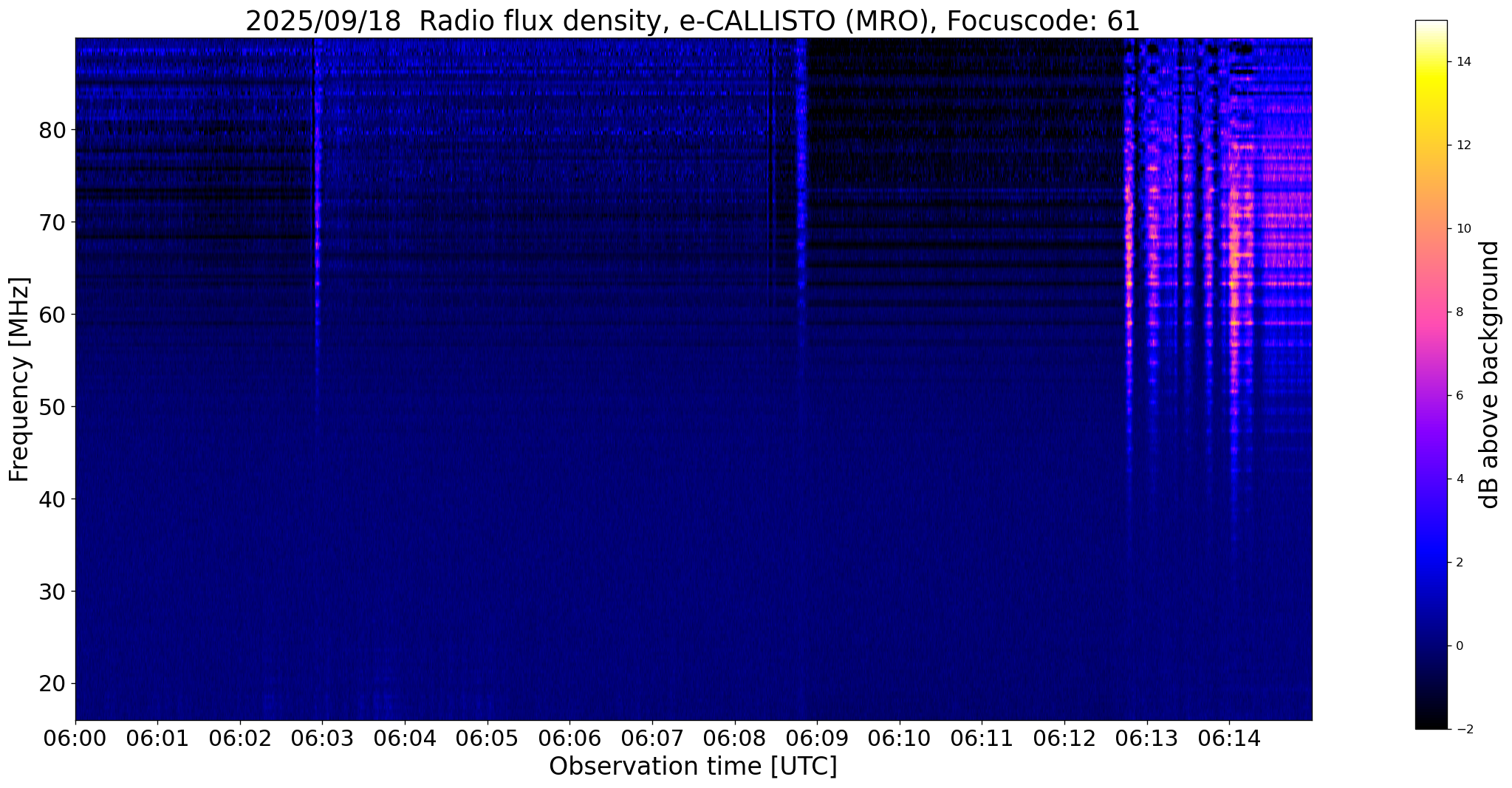Click the 06:03 time tick label
Viewport: 1512px width, 788px height.
(x=322, y=739)
